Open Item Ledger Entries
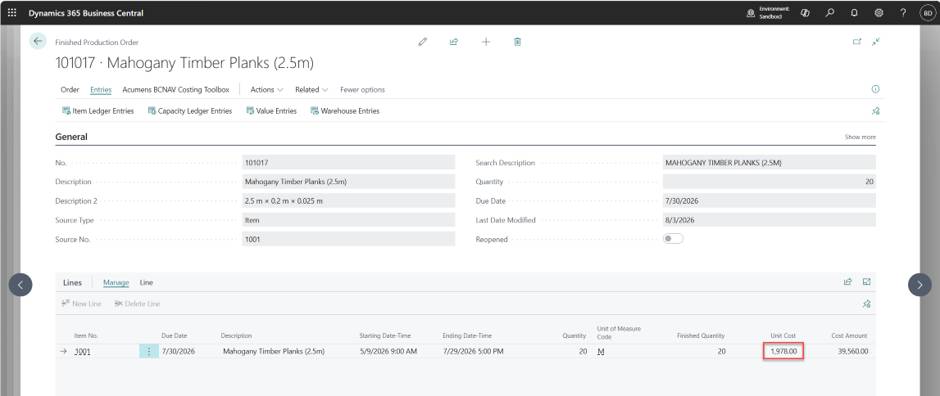This screenshot has height=396, width=940. pyautogui.click(x=98, y=111)
